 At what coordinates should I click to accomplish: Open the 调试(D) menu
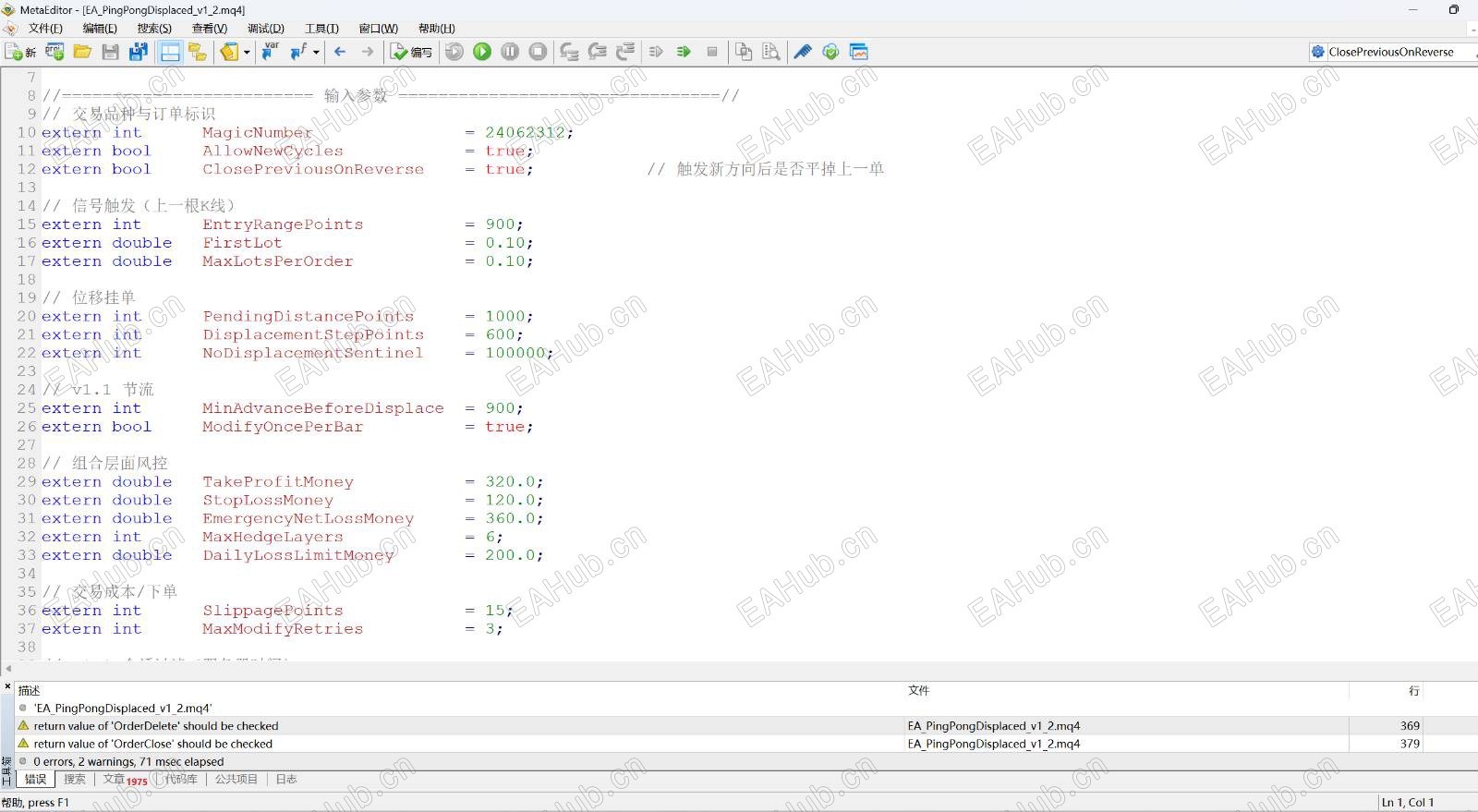point(266,29)
